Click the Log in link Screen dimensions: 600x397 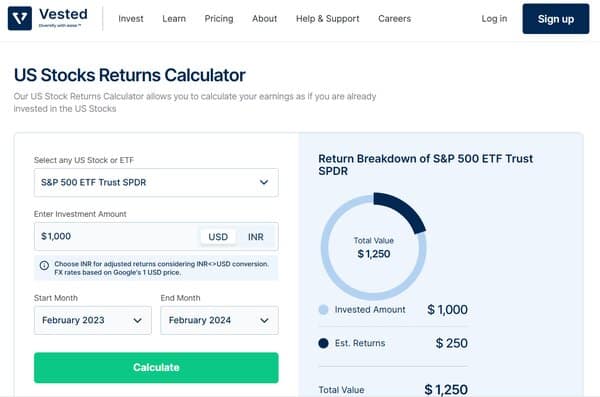[494, 19]
